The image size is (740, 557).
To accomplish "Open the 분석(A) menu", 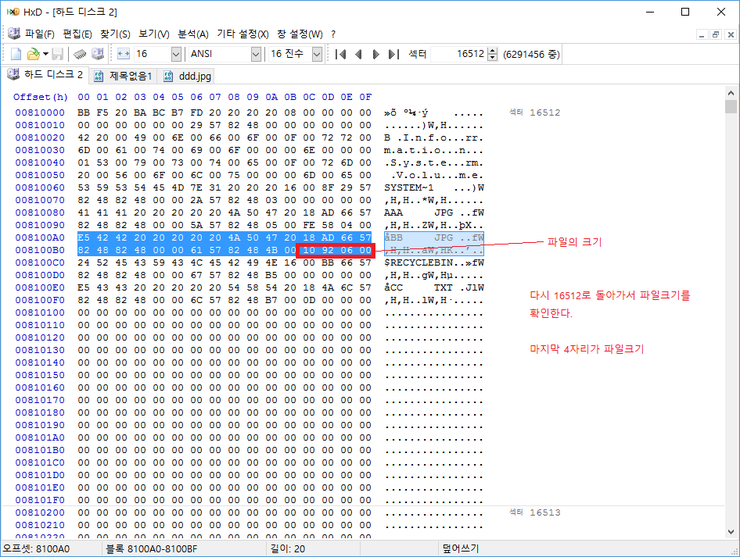I will click(x=193, y=33).
